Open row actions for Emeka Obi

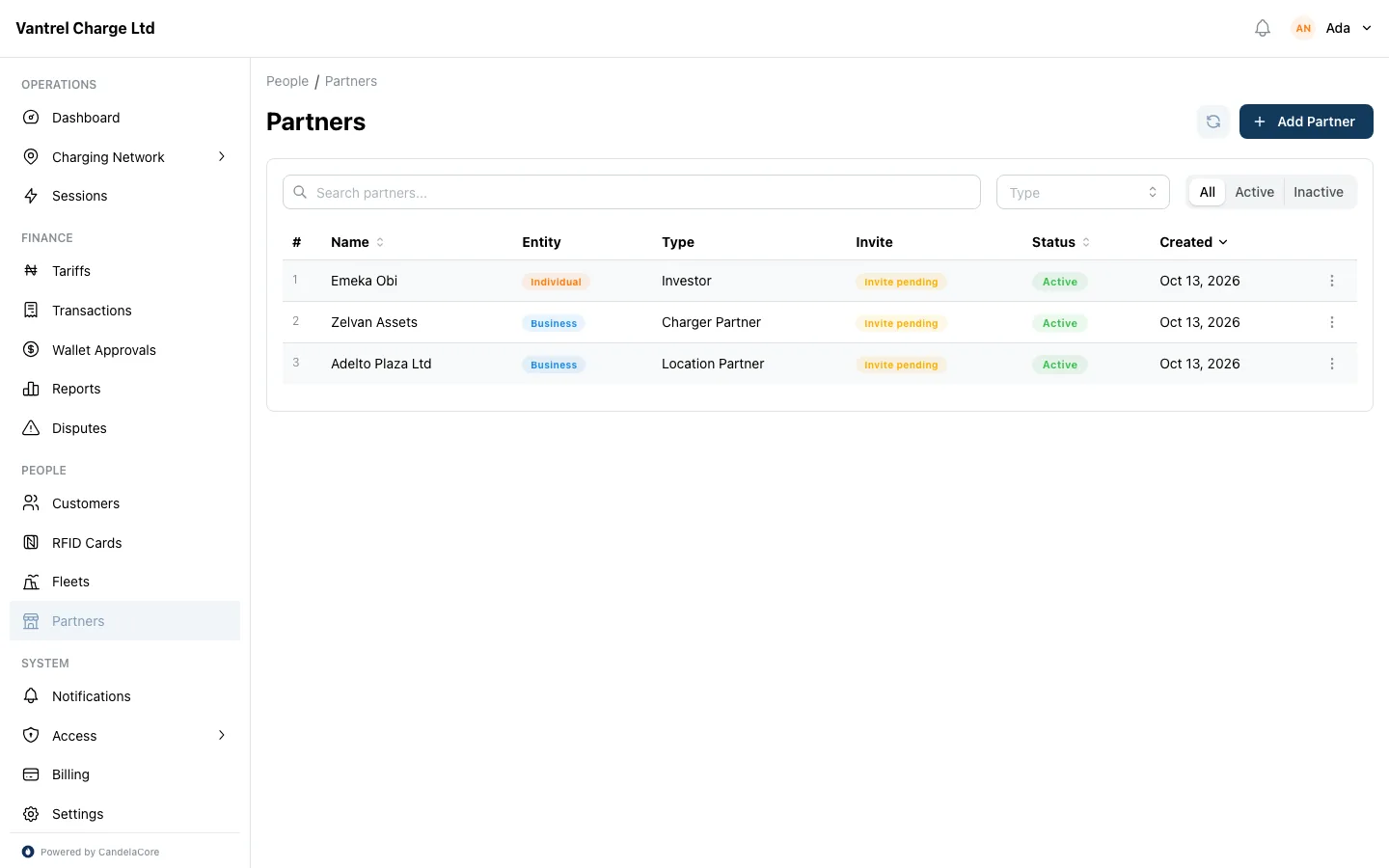coord(1332,281)
